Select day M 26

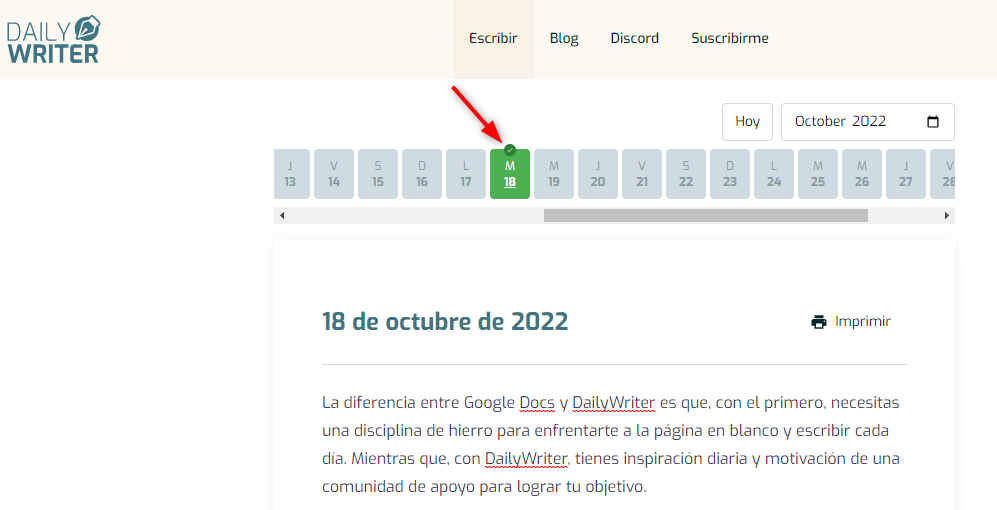[862, 174]
